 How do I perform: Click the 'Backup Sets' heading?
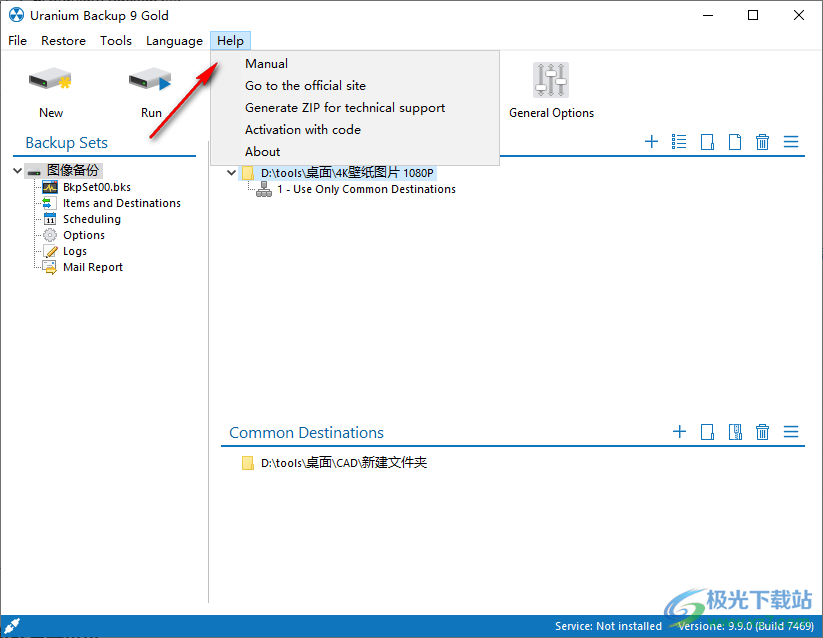(67, 143)
